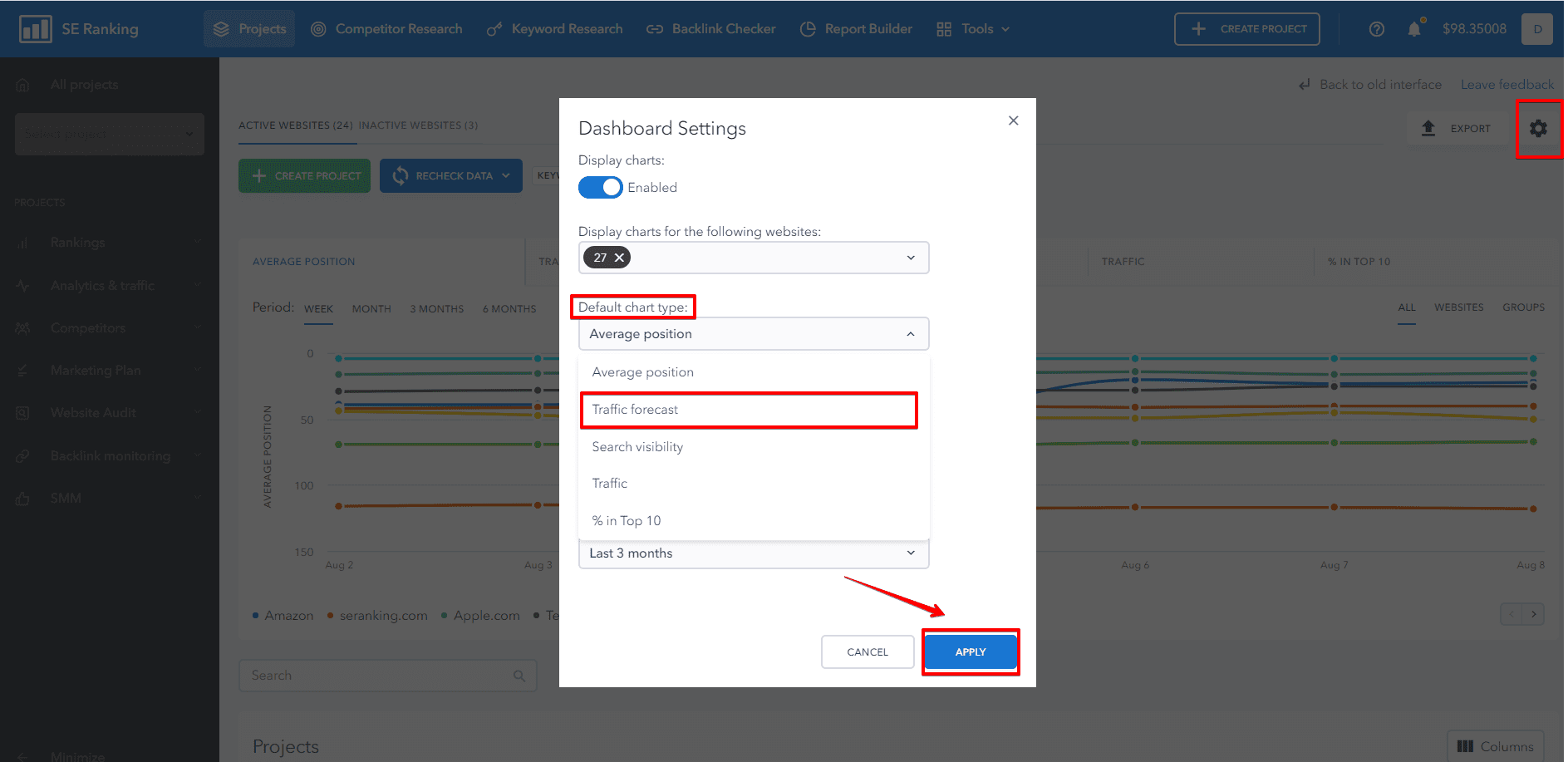Screen dimensions: 1568x762
Task: Remove the 27 websites tag
Action: pos(619,258)
